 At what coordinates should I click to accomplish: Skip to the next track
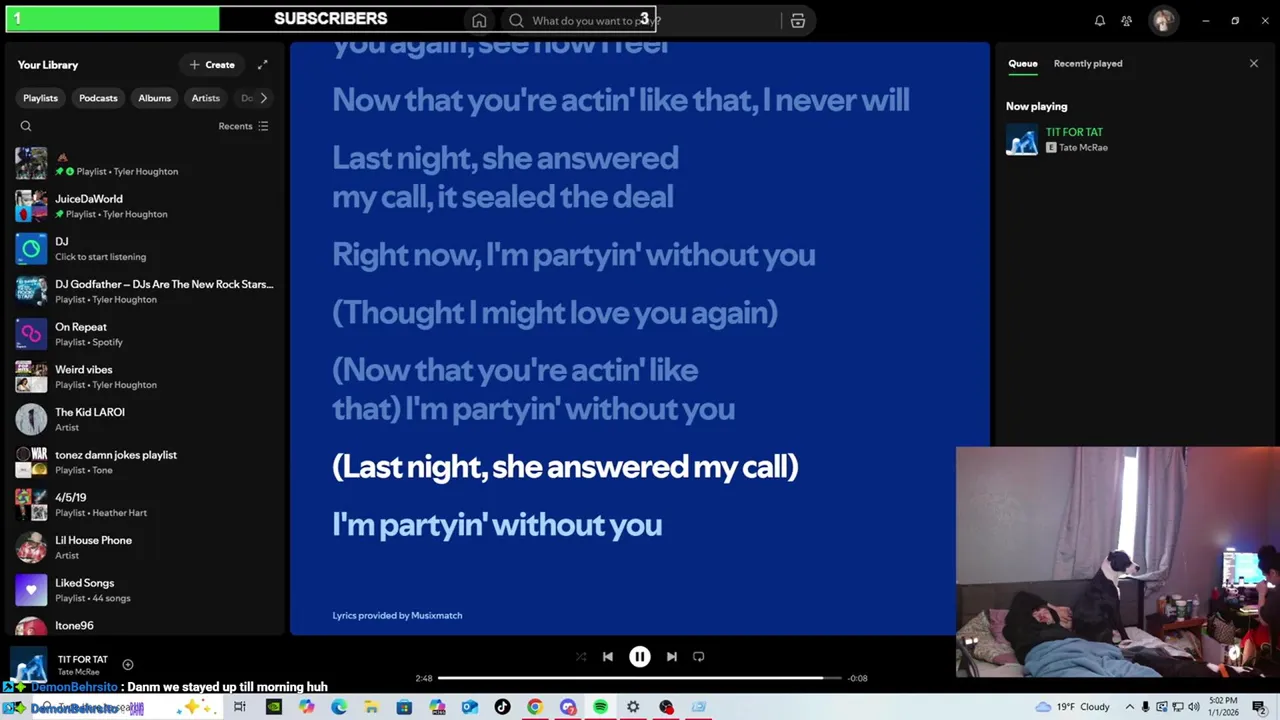[672, 657]
